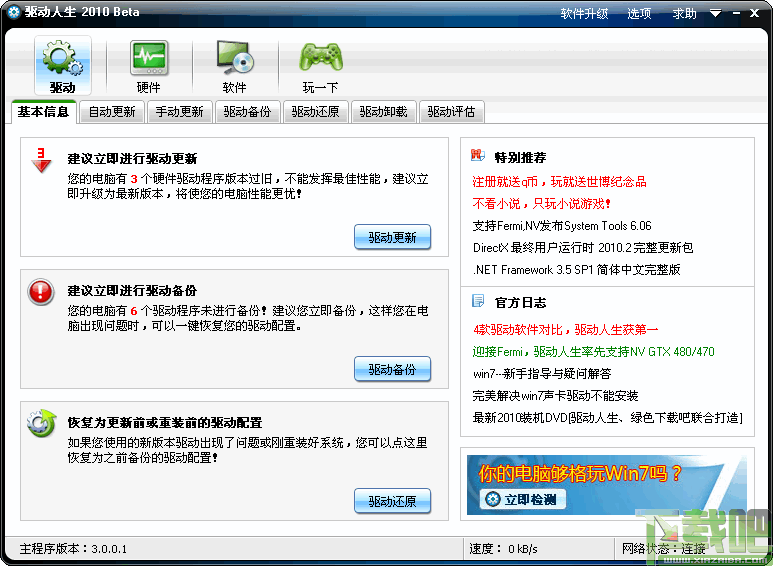Viewport: 773px width, 566px height.
Task: Click the 官方日志 document icon
Action: point(478,301)
